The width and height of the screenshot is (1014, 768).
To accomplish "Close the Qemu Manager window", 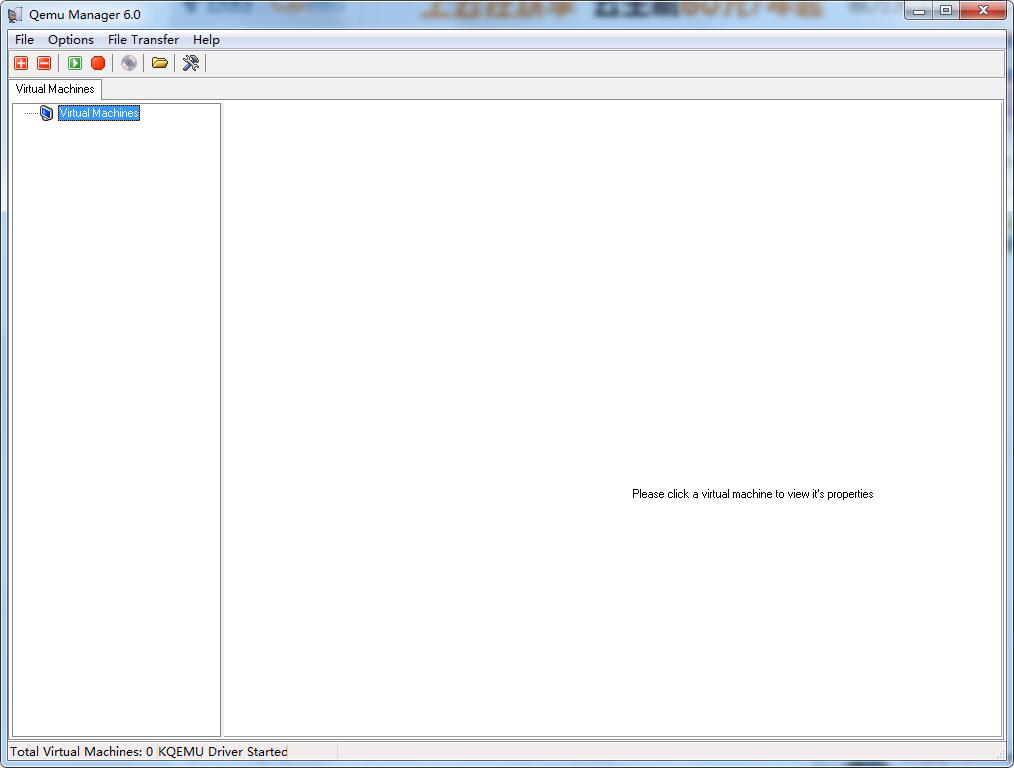I will 984,11.
